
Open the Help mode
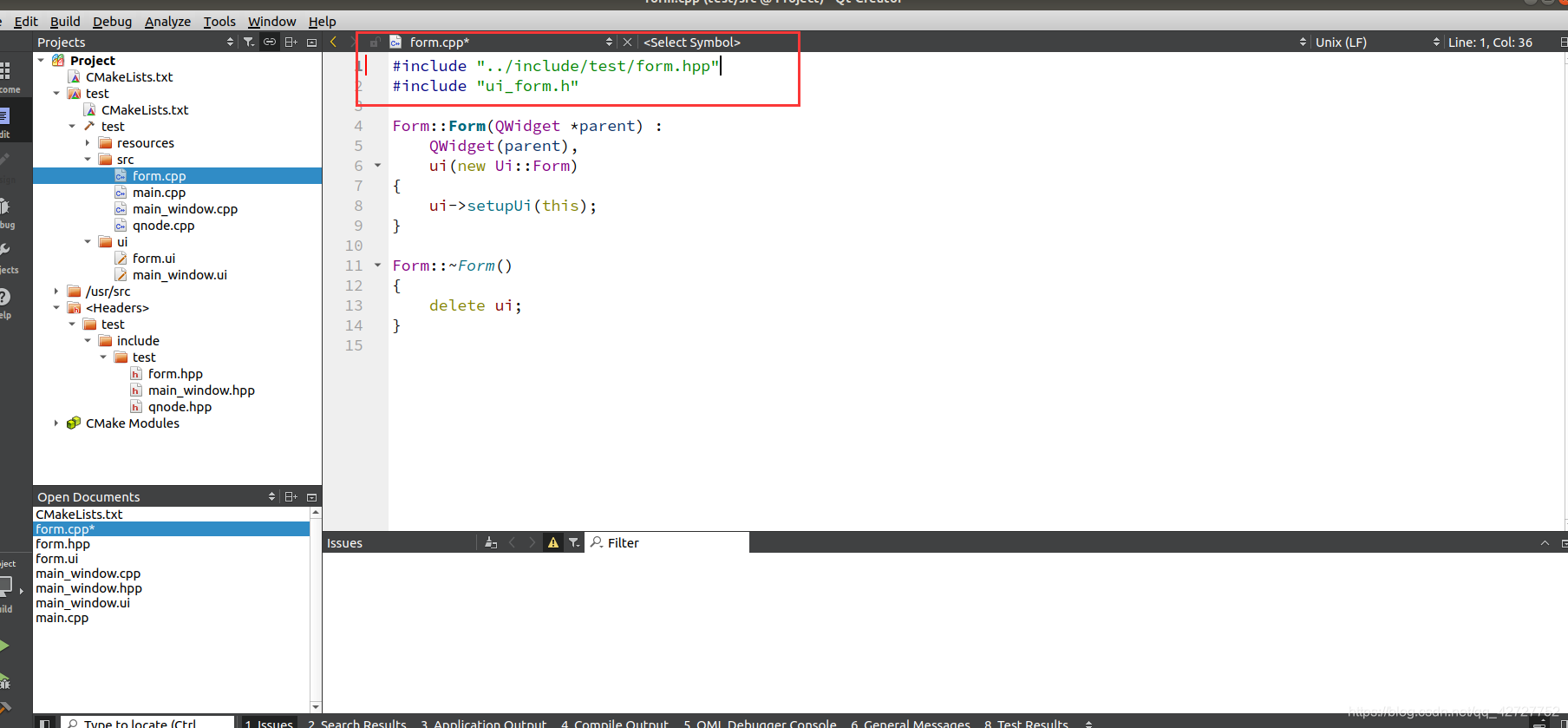click(x=9, y=303)
